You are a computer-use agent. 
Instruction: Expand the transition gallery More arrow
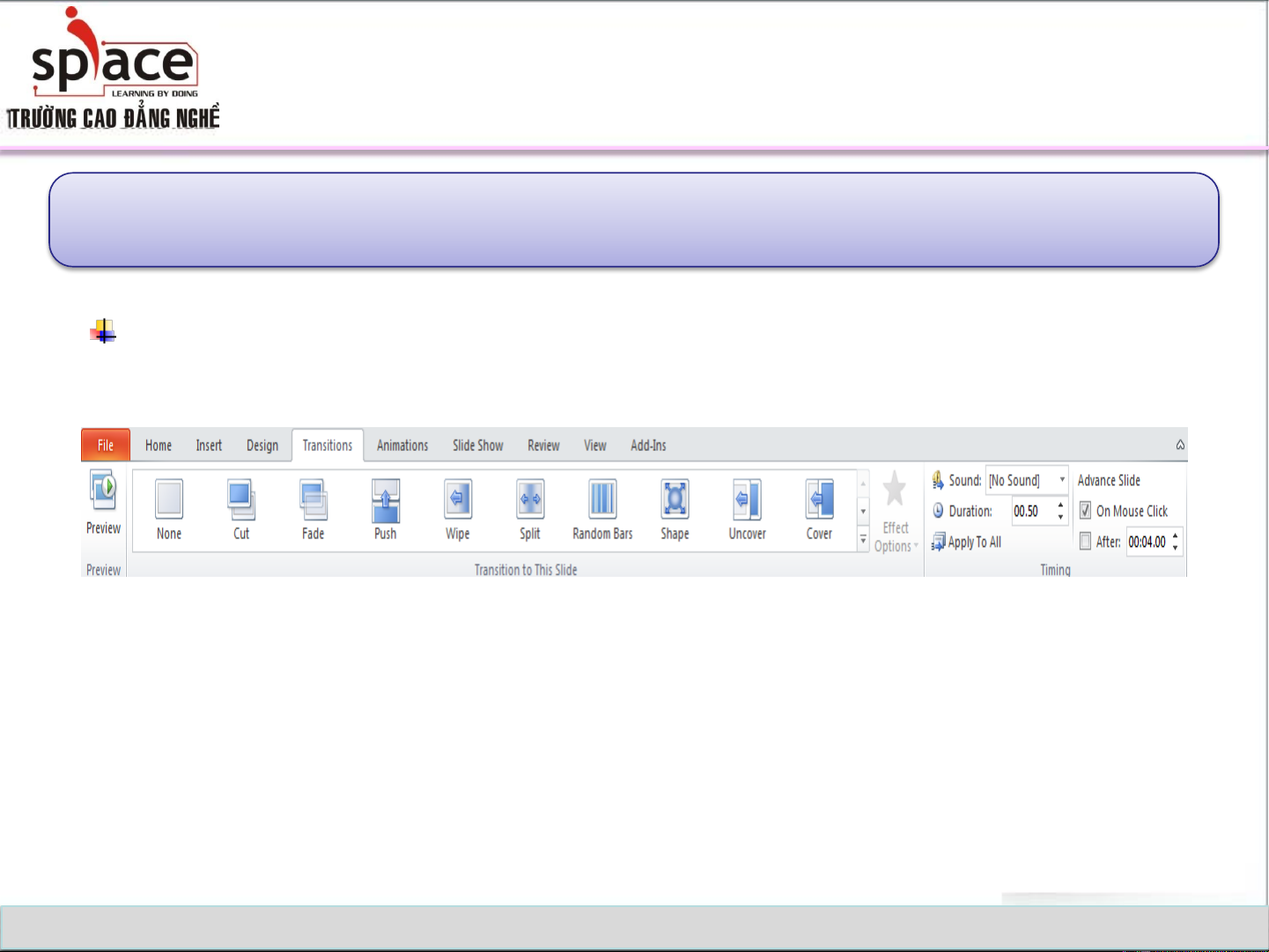coord(863,541)
